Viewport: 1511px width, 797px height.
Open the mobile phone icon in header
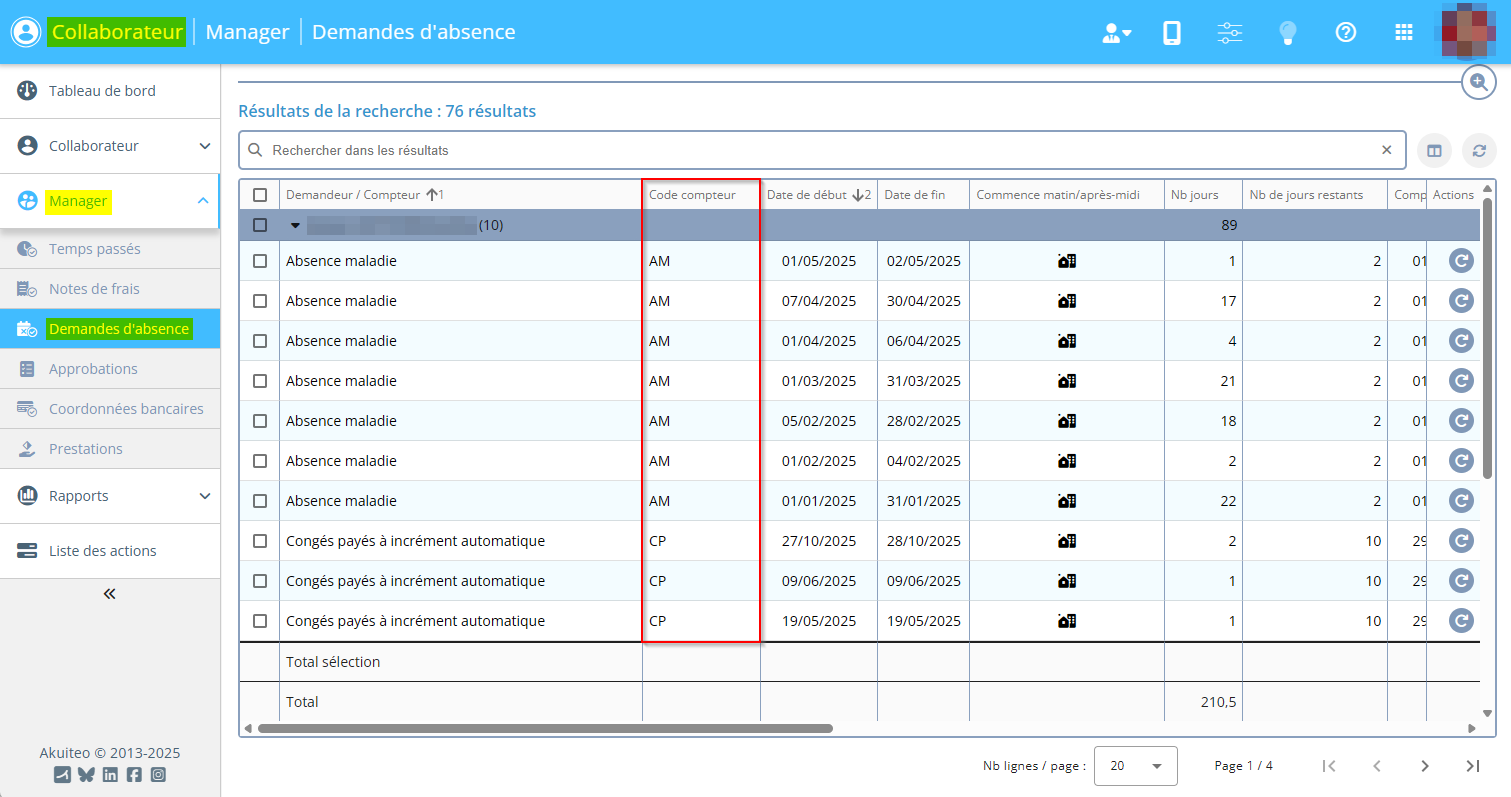[1172, 33]
